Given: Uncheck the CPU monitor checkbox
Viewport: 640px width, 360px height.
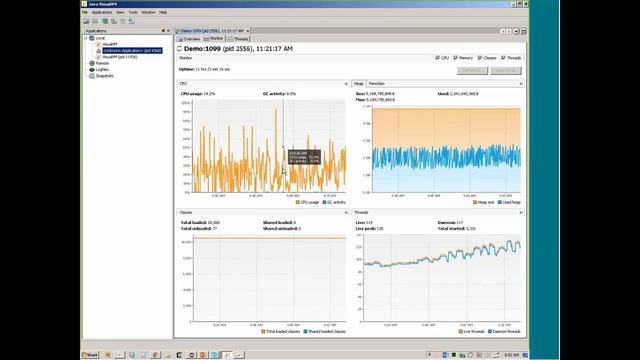Looking at the screenshot, I should [438, 58].
